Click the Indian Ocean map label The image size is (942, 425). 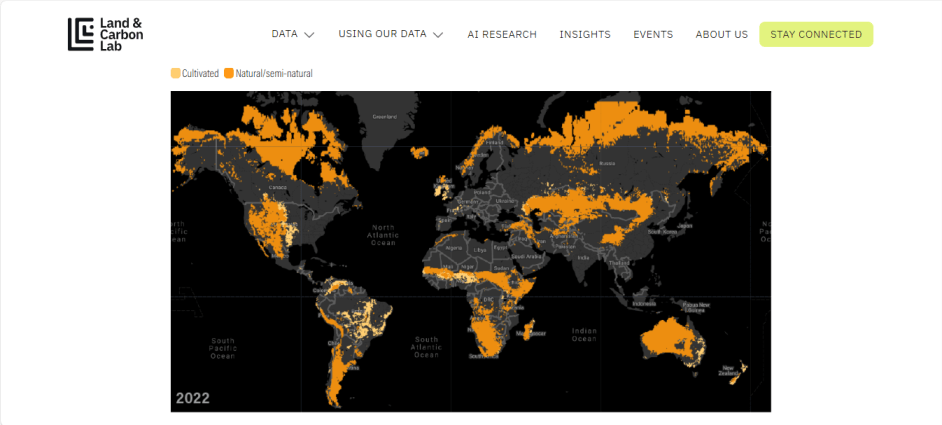pos(585,335)
